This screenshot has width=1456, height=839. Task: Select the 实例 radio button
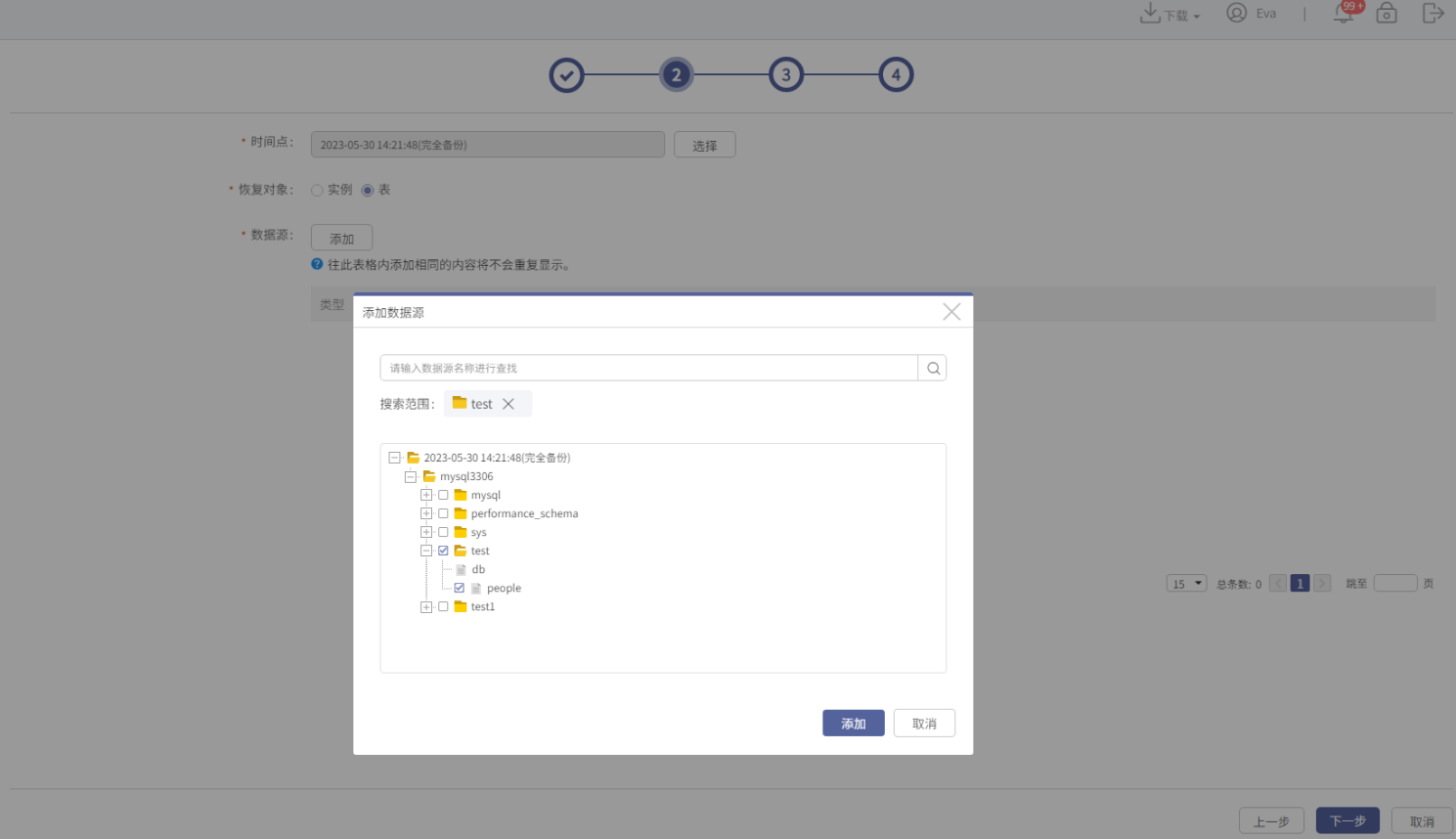click(x=317, y=190)
